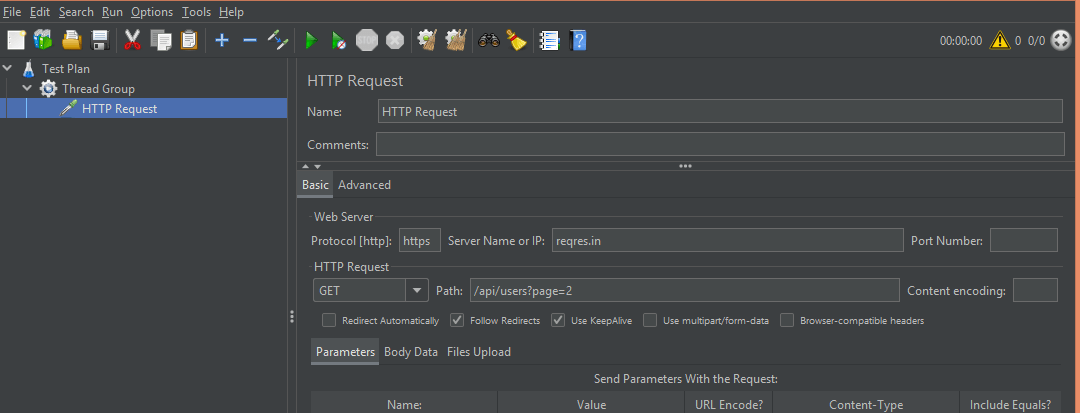
Task: Open the File menu
Action: (x=12, y=12)
